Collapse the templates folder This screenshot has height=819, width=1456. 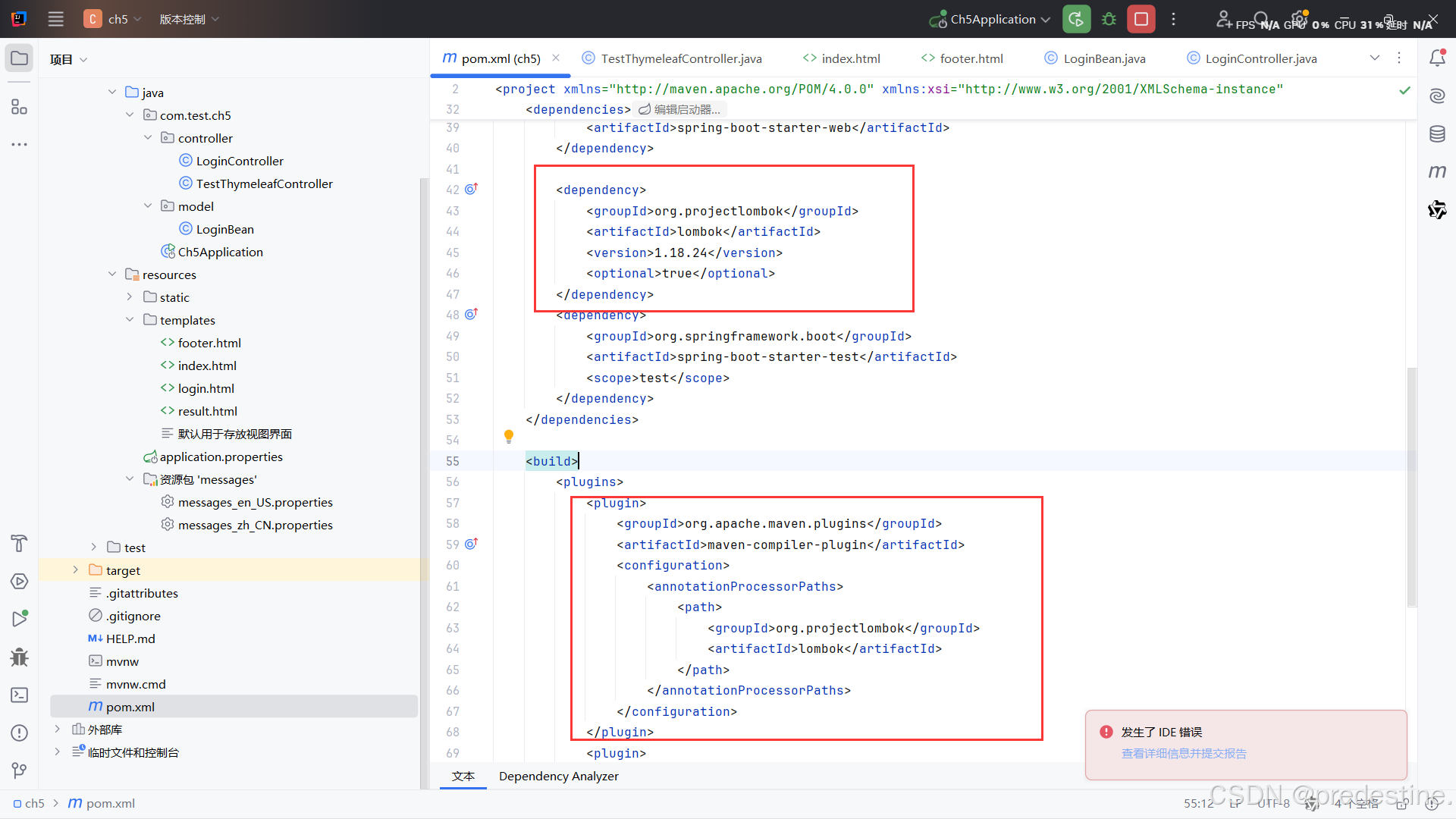pyautogui.click(x=130, y=320)
